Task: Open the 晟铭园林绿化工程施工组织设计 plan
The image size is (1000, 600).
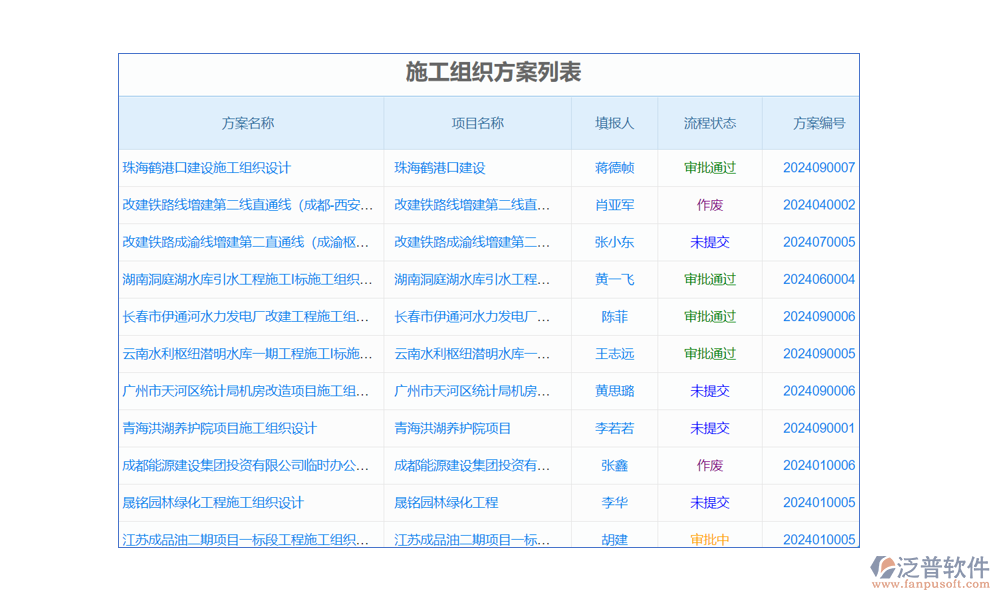Action: point(213,503)
